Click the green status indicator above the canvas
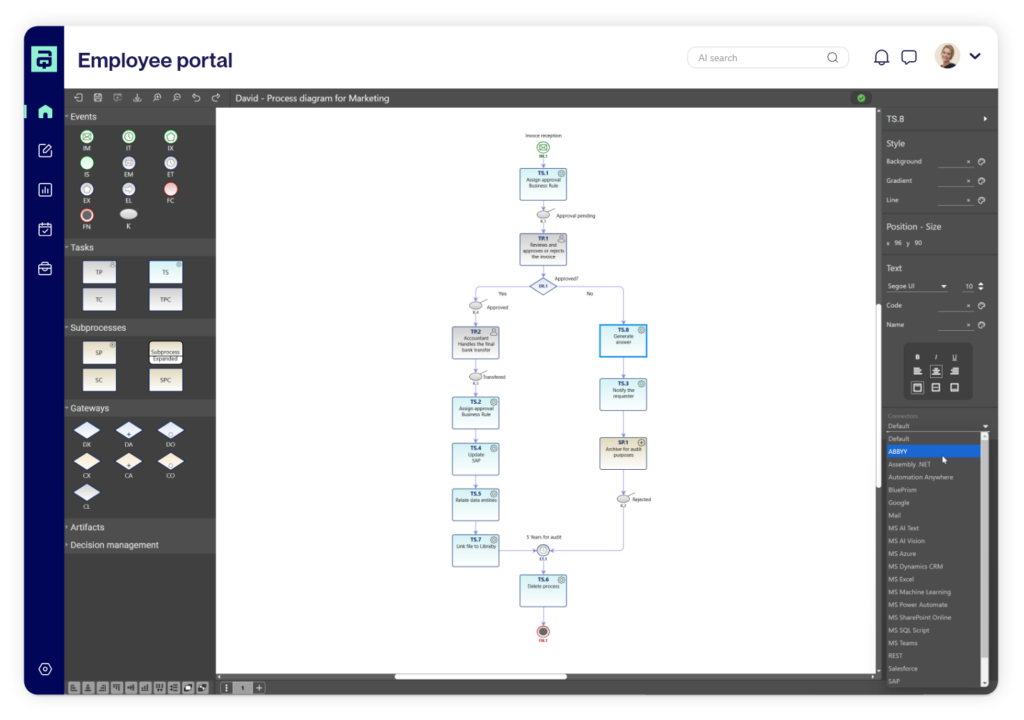The height and width of the screenshot is (720, 1024). pyautogui.click(x=859, y=97)
